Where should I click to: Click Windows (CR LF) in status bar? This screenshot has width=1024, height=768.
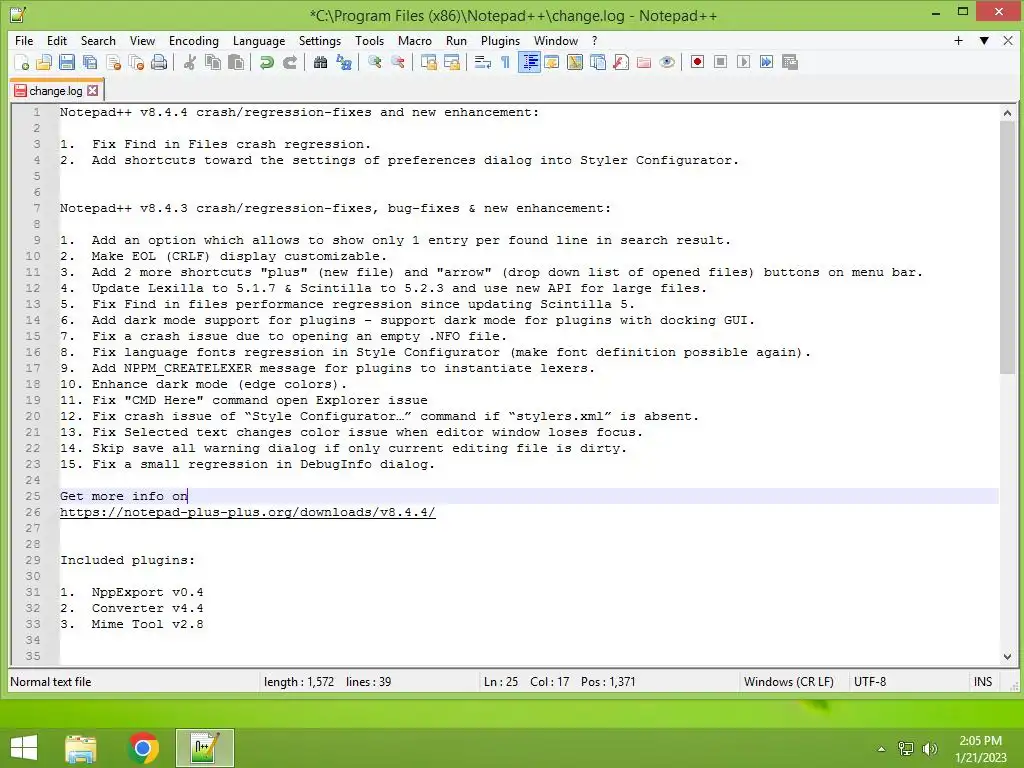point(788,682)
